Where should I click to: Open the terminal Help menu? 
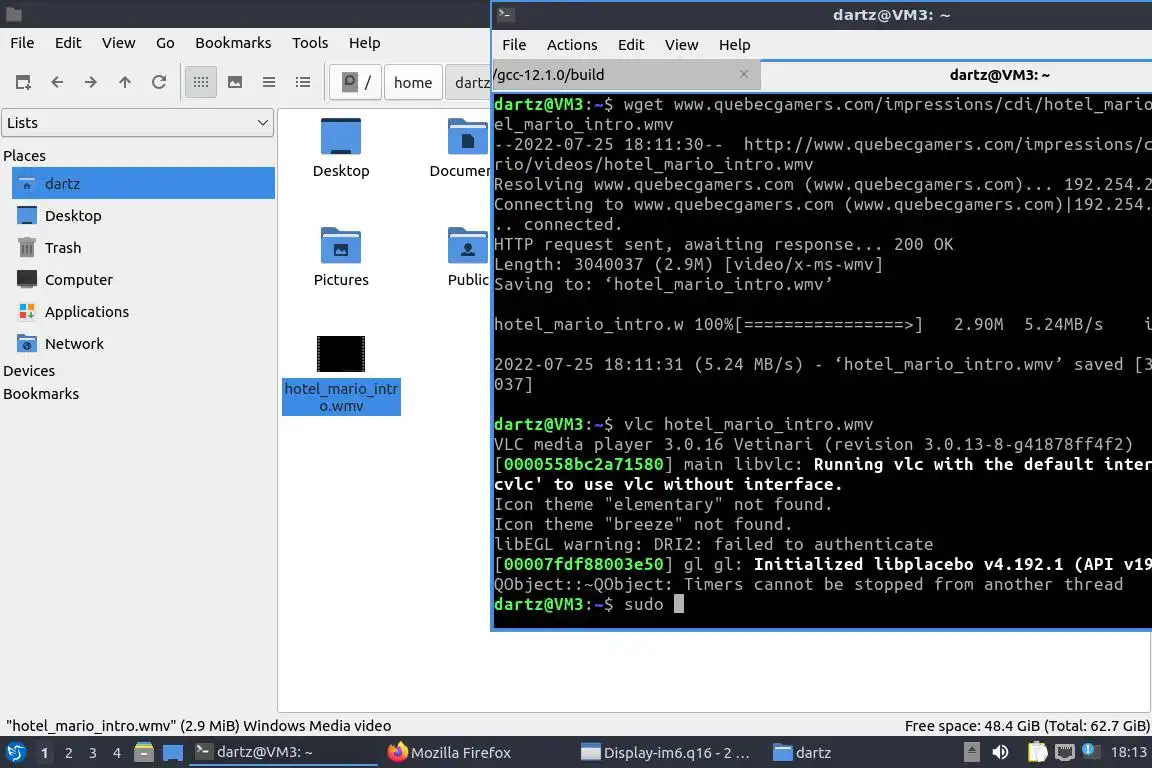pyautogui.click(x=734, y=45)
